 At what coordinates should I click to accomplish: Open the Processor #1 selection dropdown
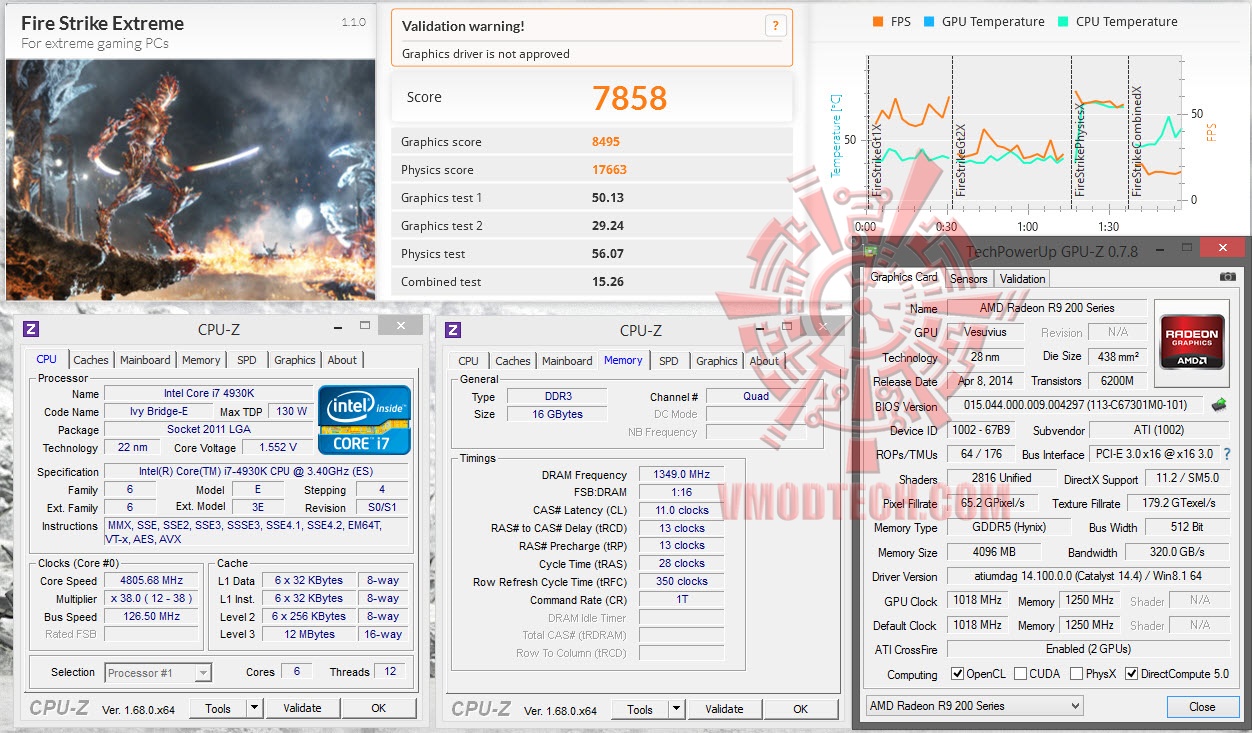coord(158,673)
